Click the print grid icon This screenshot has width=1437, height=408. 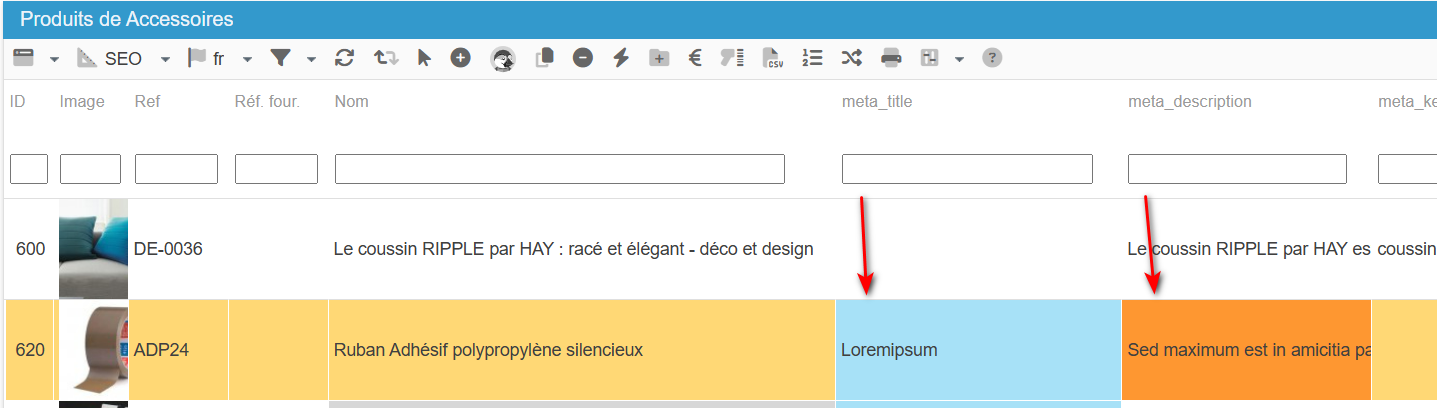[891, 58]
